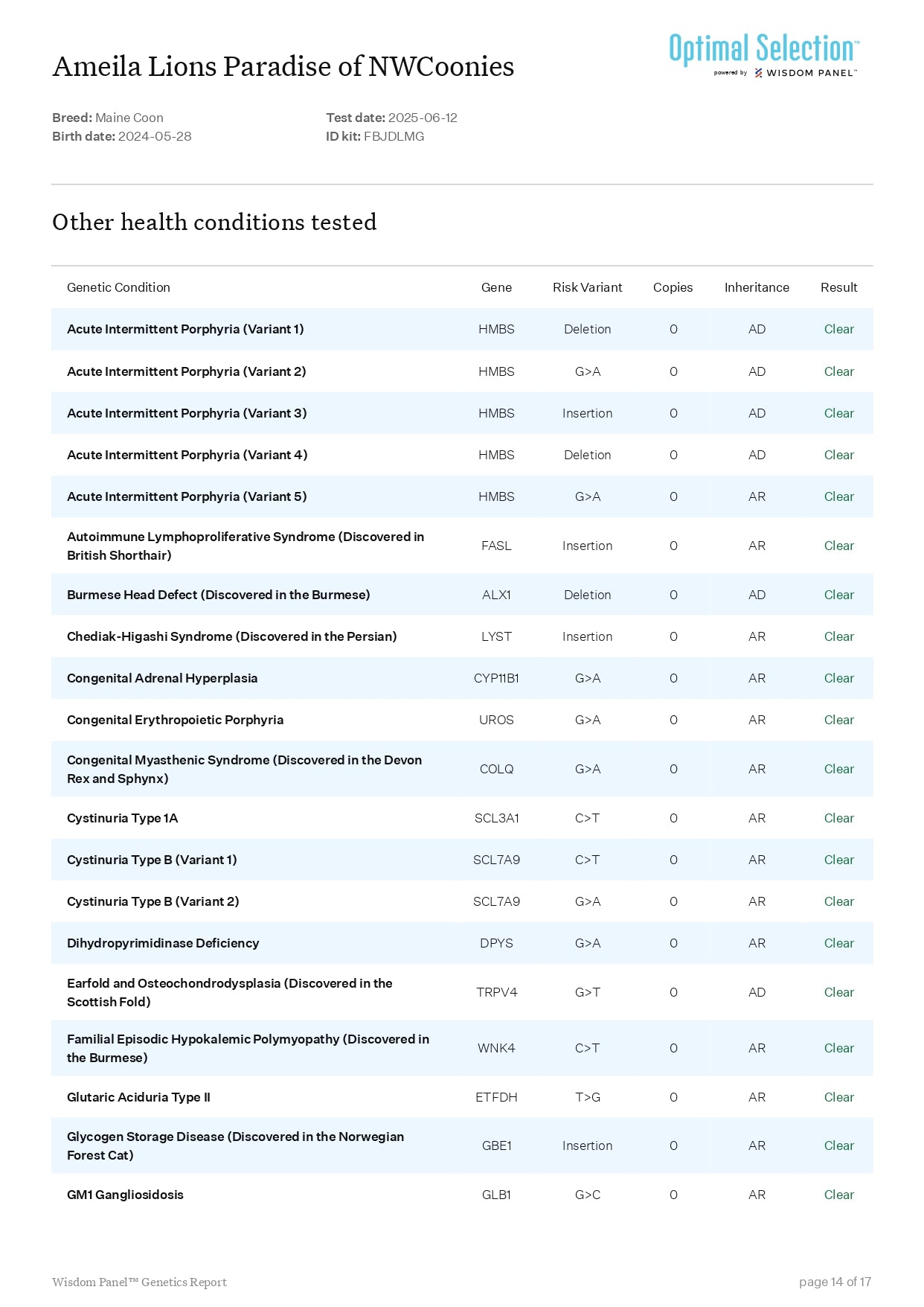
Task: Select the Result column header
Action: click(838, 287)
